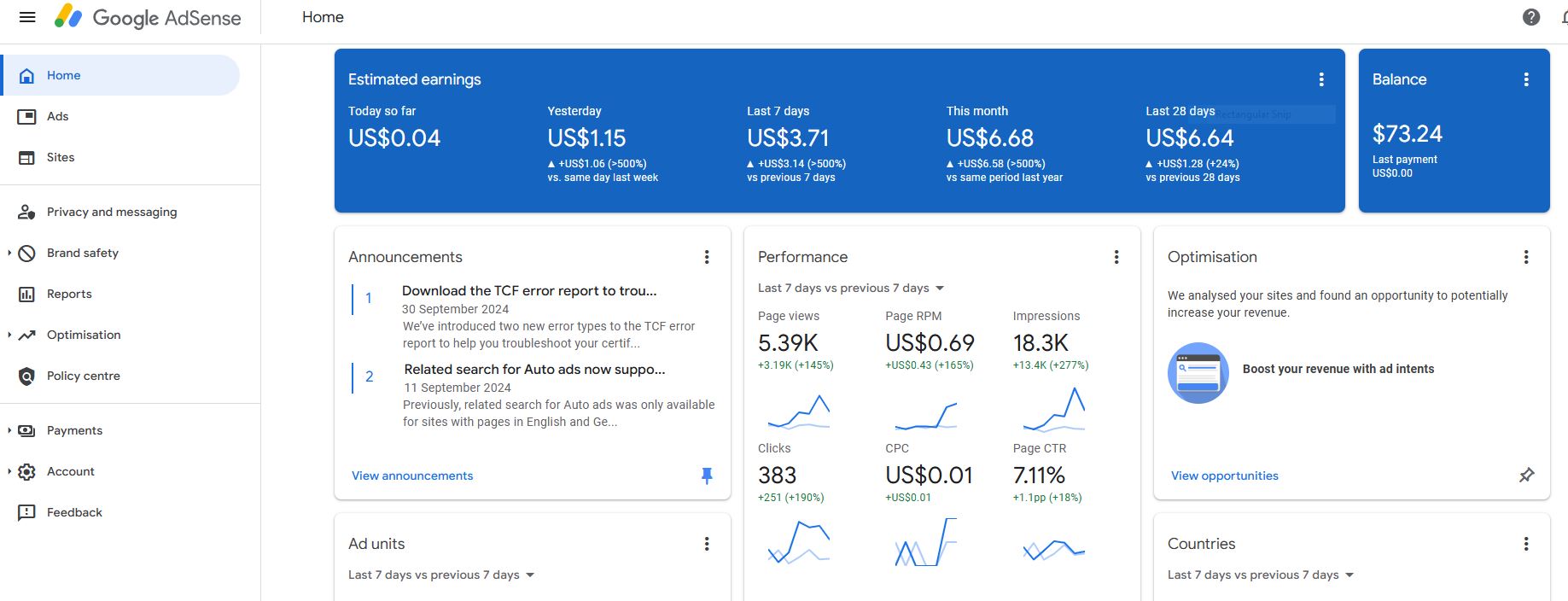
Task: Open Optimisation card three-dot menu
Action: tap(1526, 257)
